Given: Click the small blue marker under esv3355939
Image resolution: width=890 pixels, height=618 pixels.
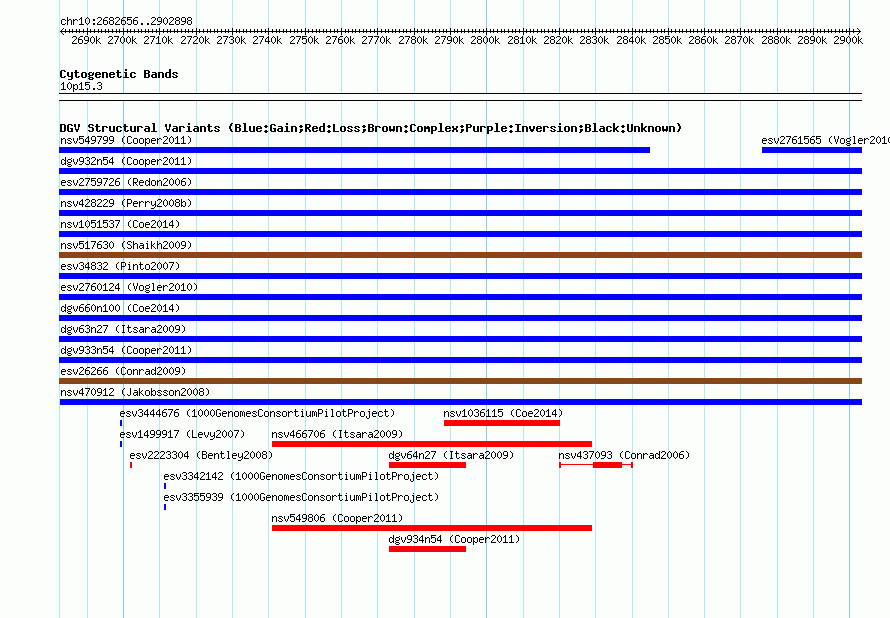Looking at the screenshot, I should point(165,507).
